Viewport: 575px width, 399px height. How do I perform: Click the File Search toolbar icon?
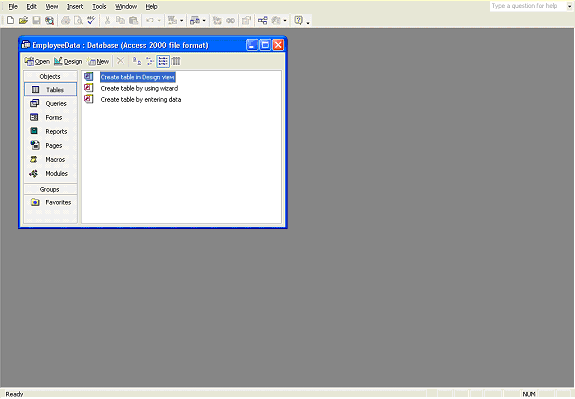tap(49, 21)
